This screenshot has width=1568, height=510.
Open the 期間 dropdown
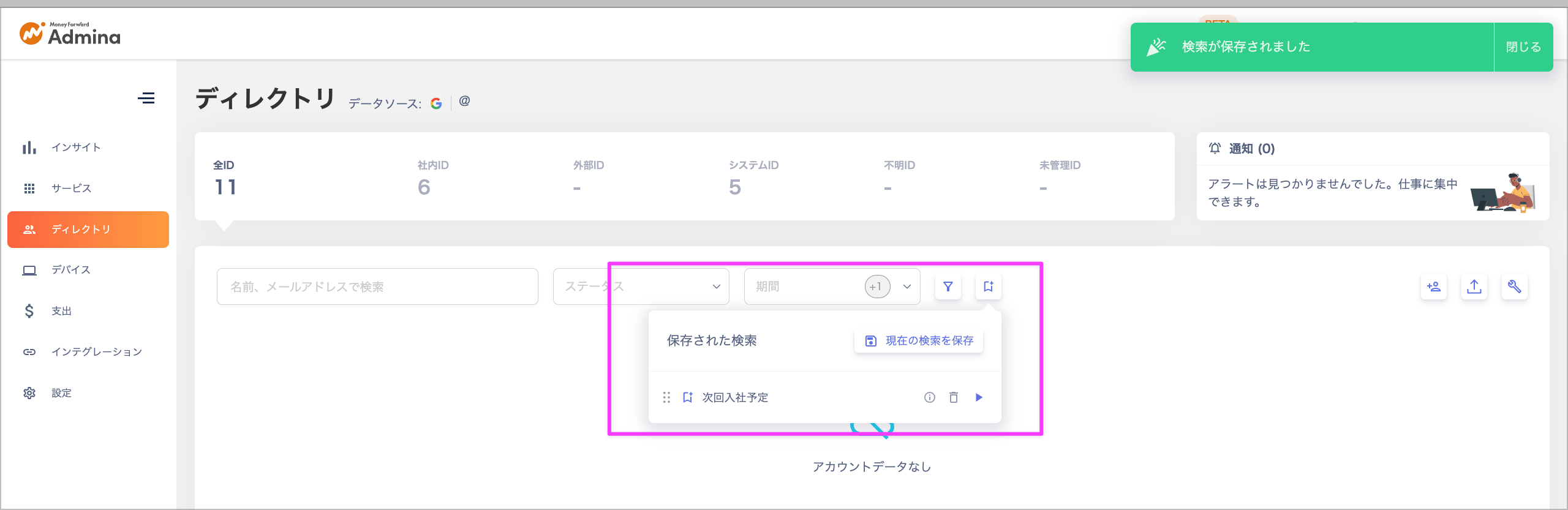[x=832, y=287]
